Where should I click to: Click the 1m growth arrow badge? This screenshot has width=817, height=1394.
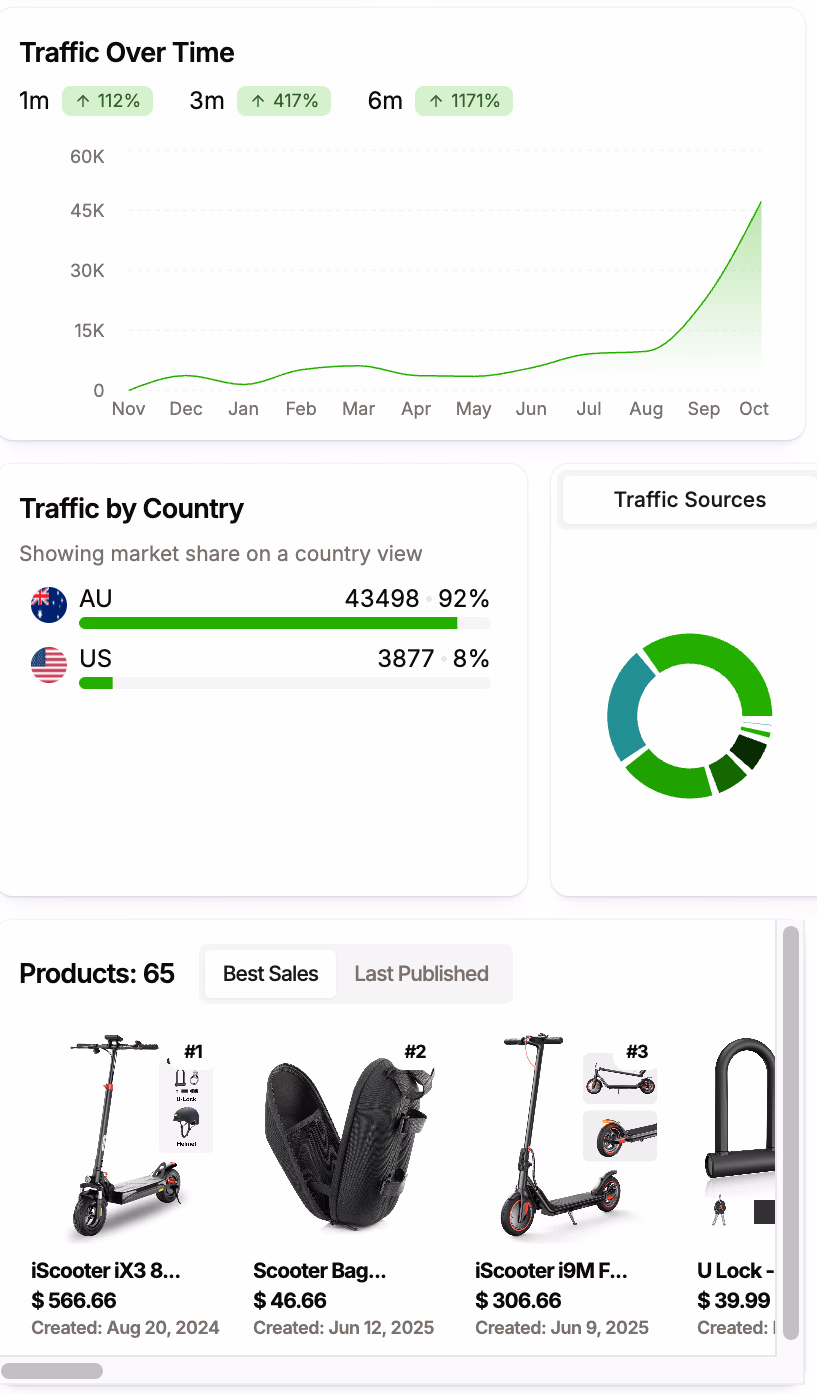pyautogui.click(x=107, y=101)
